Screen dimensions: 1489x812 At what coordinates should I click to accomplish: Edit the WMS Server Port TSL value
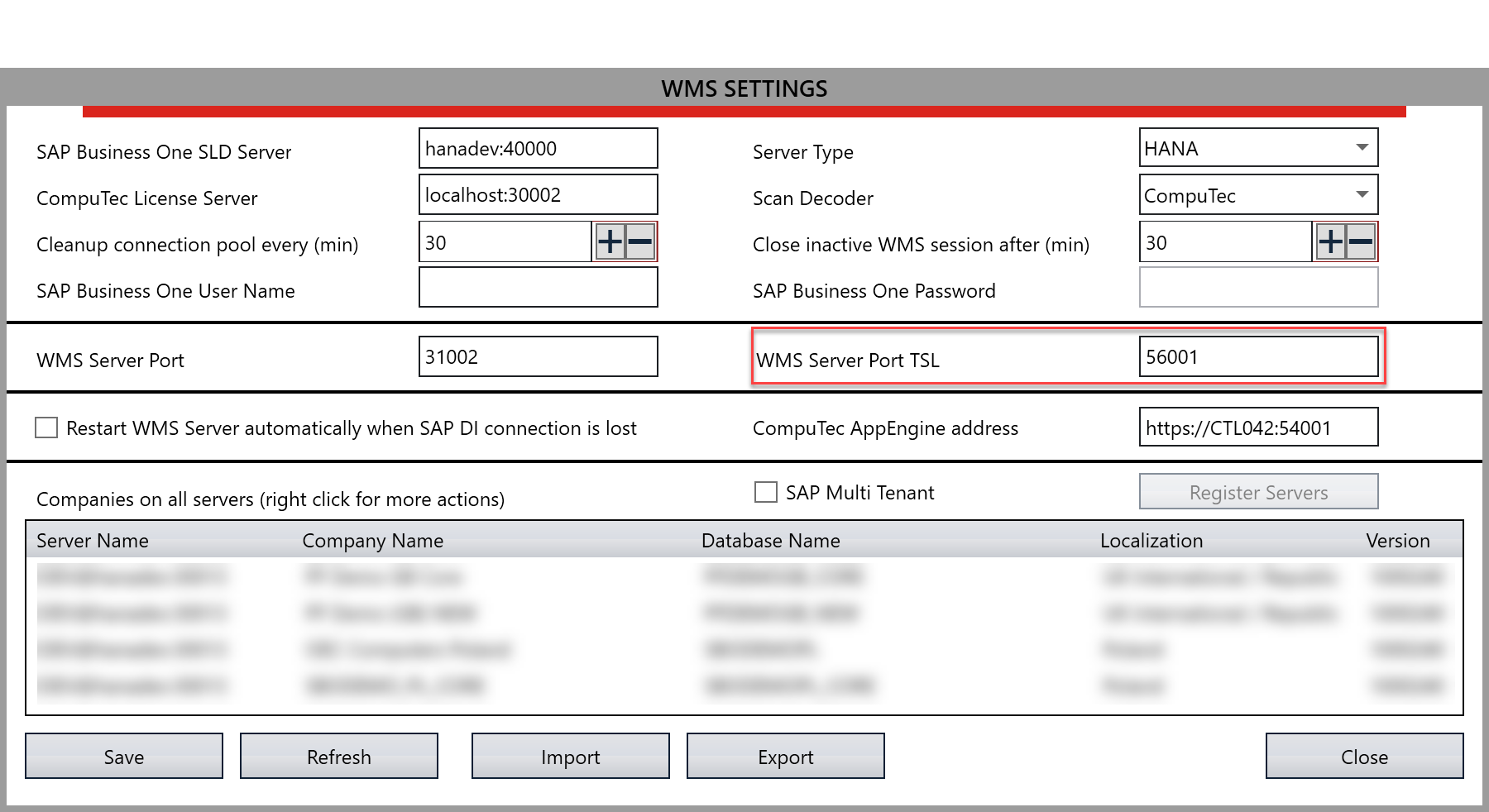click(x=1258, y=356)
